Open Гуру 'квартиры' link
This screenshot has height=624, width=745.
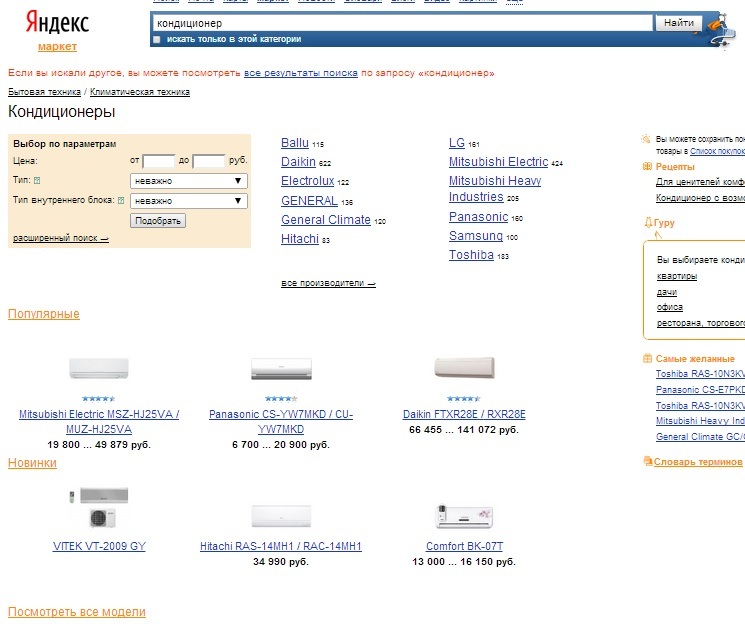(x=677, y=276)
